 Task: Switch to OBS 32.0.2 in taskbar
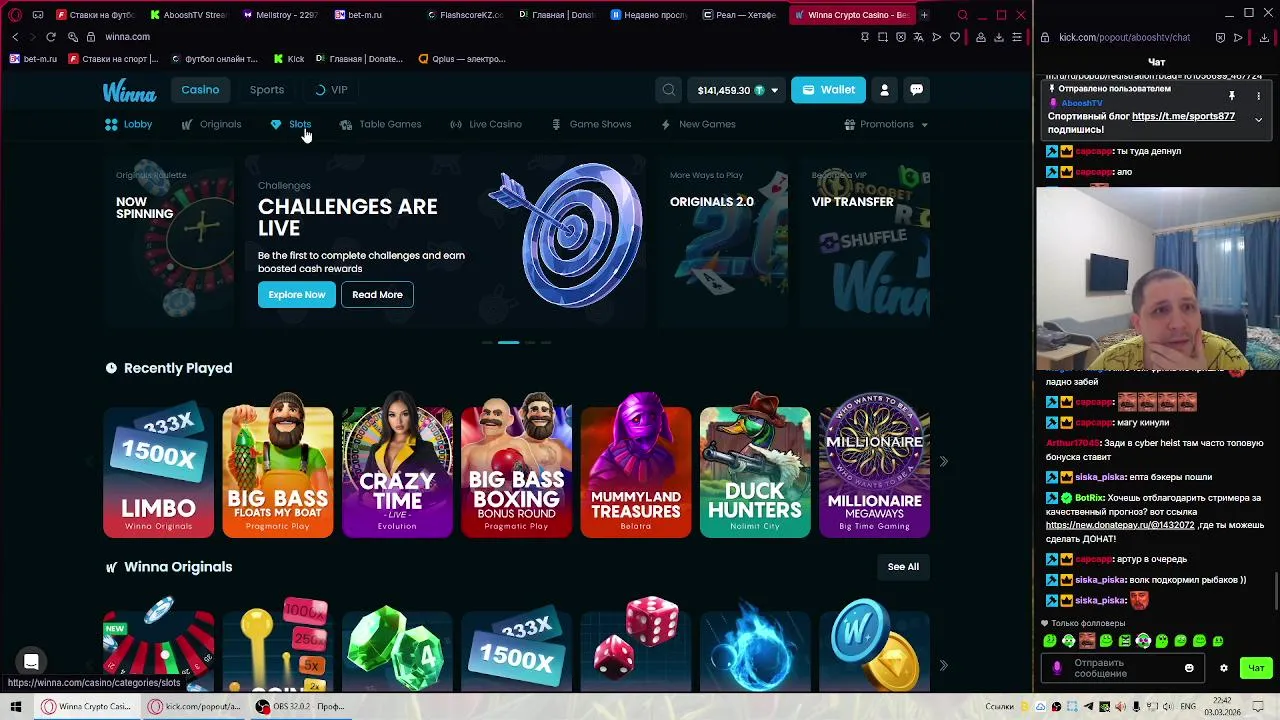300,706
